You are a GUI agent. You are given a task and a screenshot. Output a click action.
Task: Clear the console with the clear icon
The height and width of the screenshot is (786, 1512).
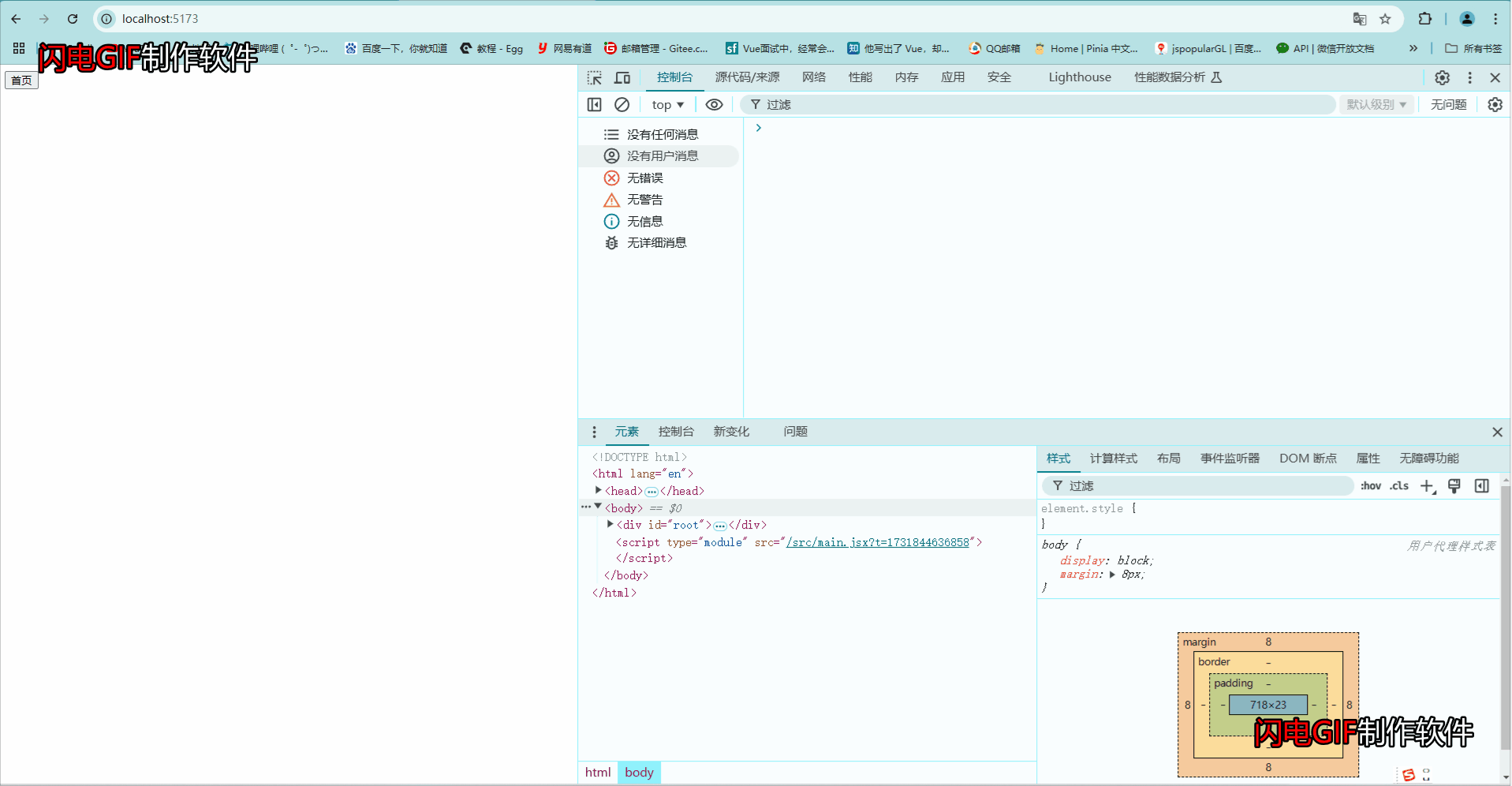(x=622, y=104)
